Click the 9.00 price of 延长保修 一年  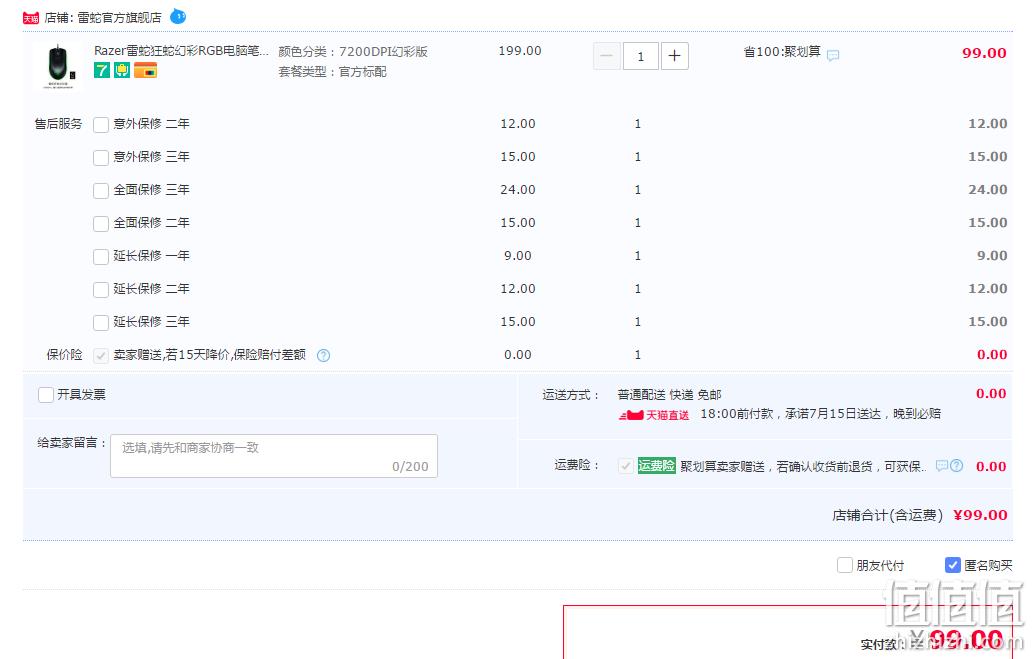point(518,256)
